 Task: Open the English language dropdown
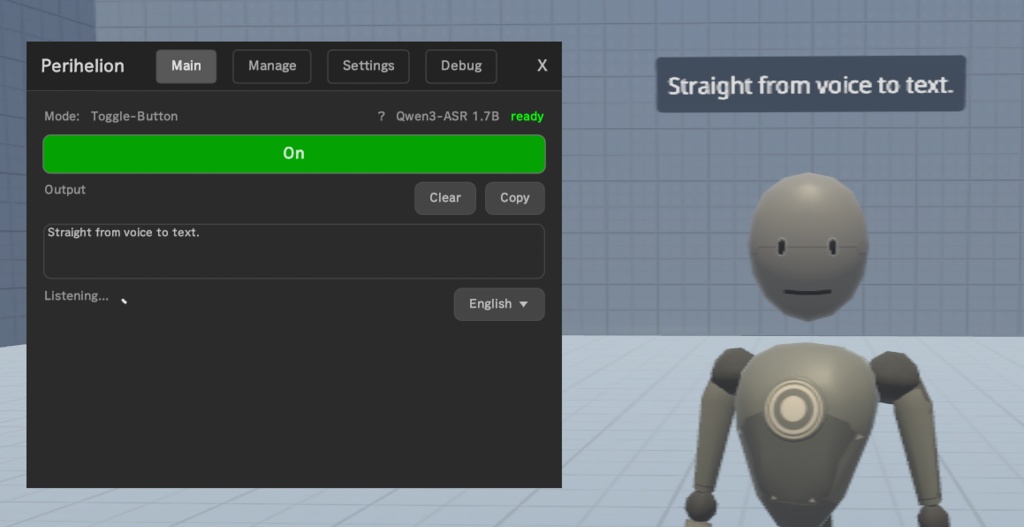pos(499,304)
